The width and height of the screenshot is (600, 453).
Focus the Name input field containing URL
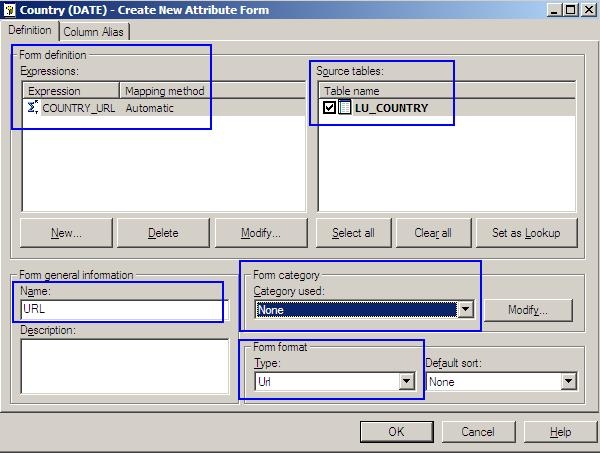click(124, 310)
